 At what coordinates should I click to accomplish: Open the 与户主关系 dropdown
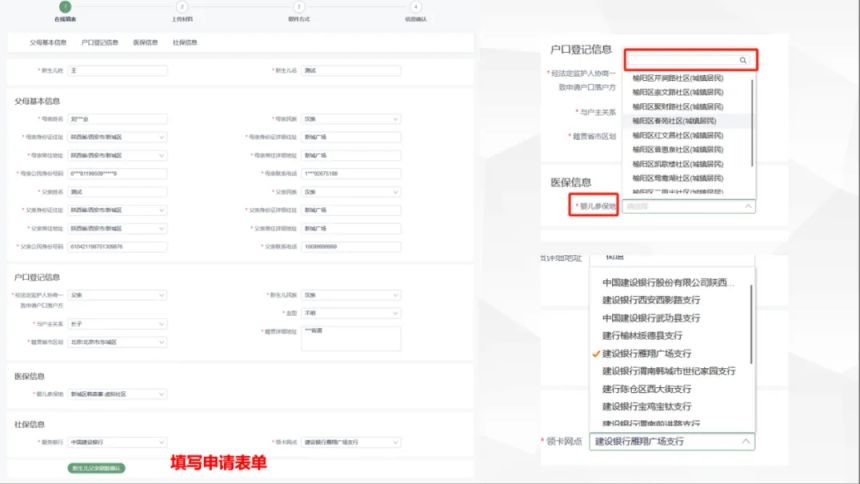pos(117,324)
